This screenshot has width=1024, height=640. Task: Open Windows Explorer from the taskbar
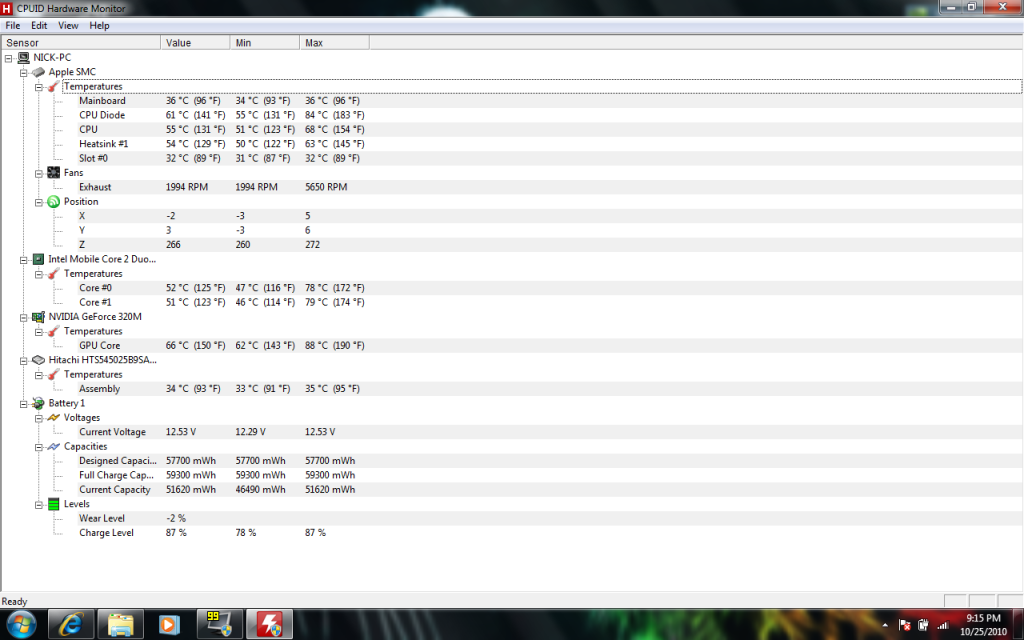(120, 625)
